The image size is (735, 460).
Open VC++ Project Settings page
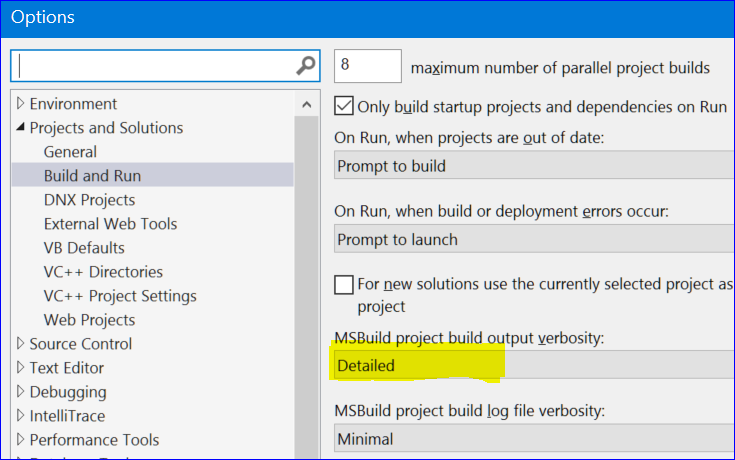tap(120, 296)
